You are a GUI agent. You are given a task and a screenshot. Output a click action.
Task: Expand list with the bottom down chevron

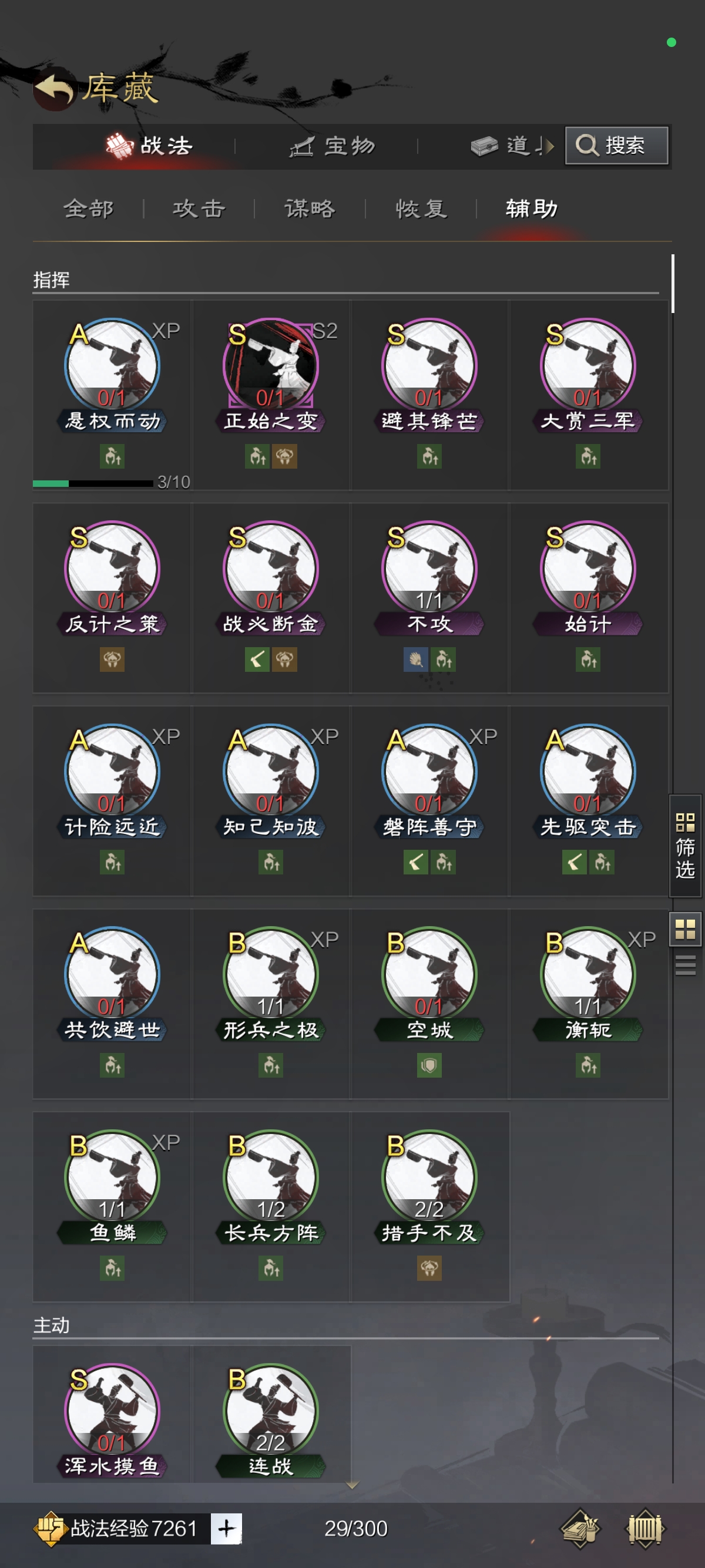coord(352,1486)
